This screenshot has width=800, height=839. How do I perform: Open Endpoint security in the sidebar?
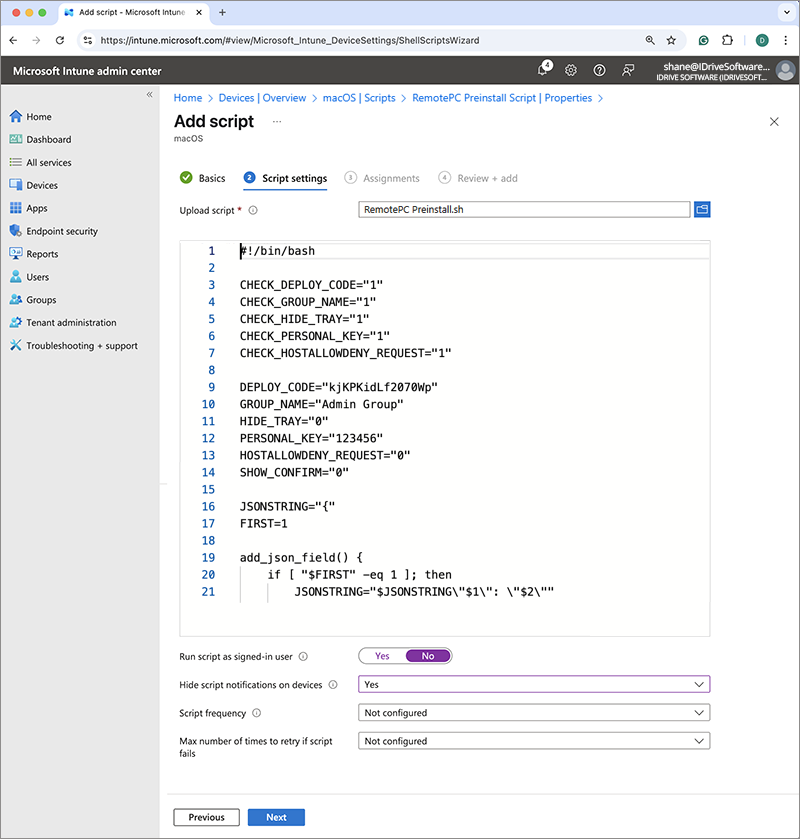pyautogui.click(x=62, y=231)
